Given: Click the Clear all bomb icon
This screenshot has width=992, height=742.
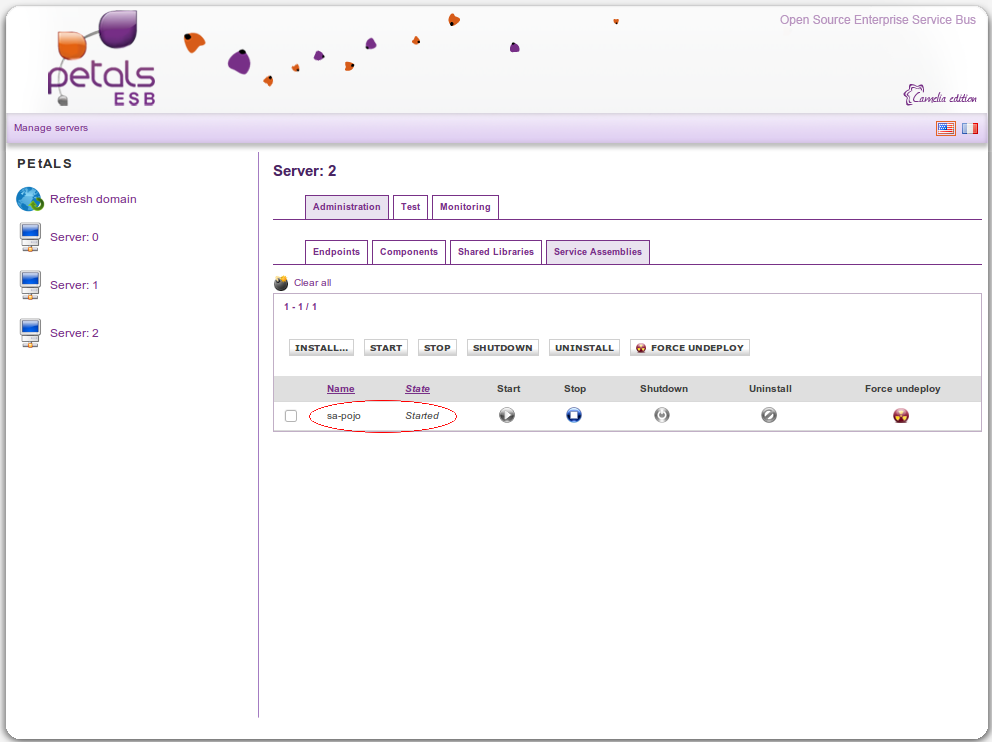Looking at the screenshot, I should (x=281, y=283).
